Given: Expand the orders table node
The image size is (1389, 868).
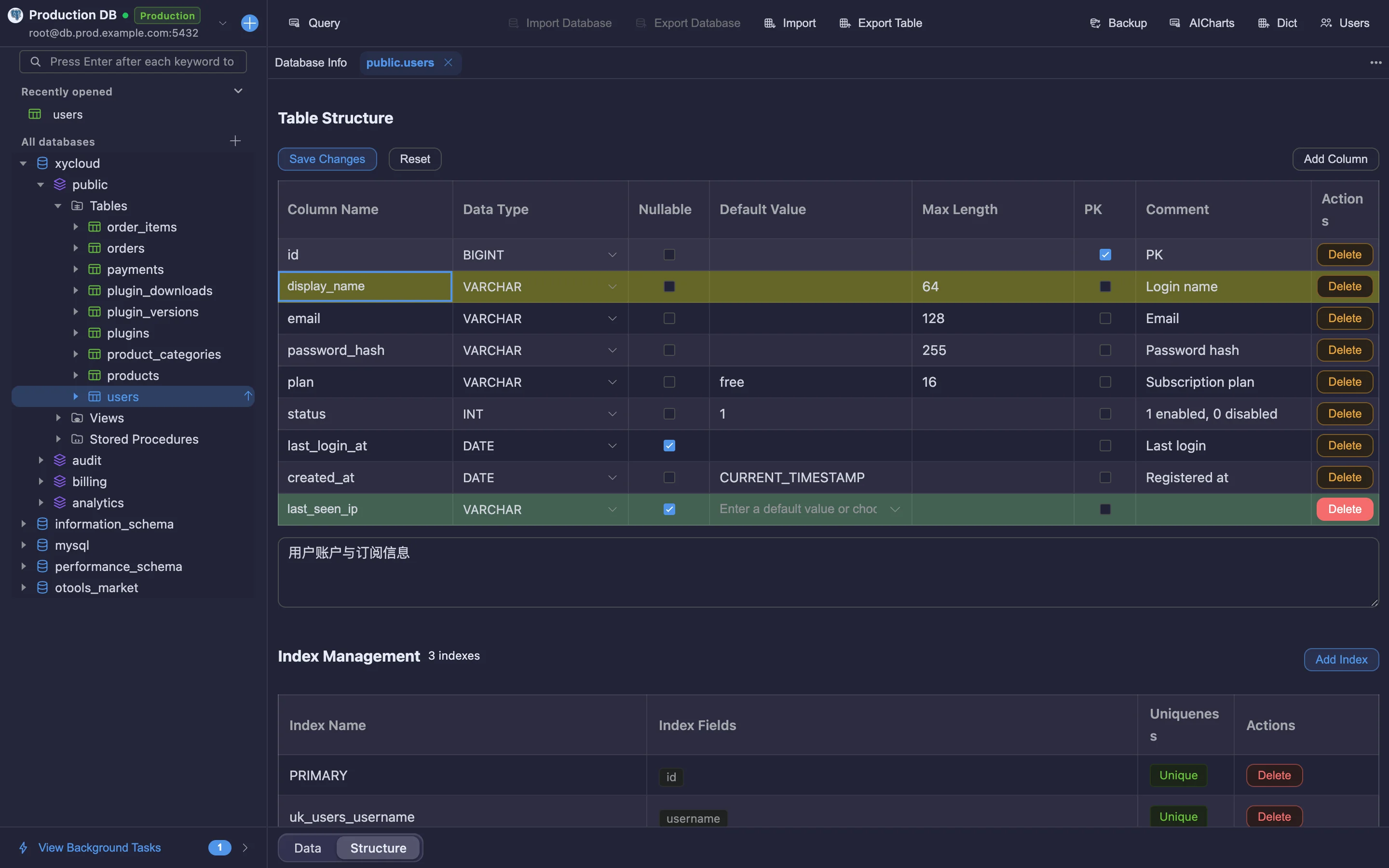Looking at the screenshot, I should tap(76, 248).
